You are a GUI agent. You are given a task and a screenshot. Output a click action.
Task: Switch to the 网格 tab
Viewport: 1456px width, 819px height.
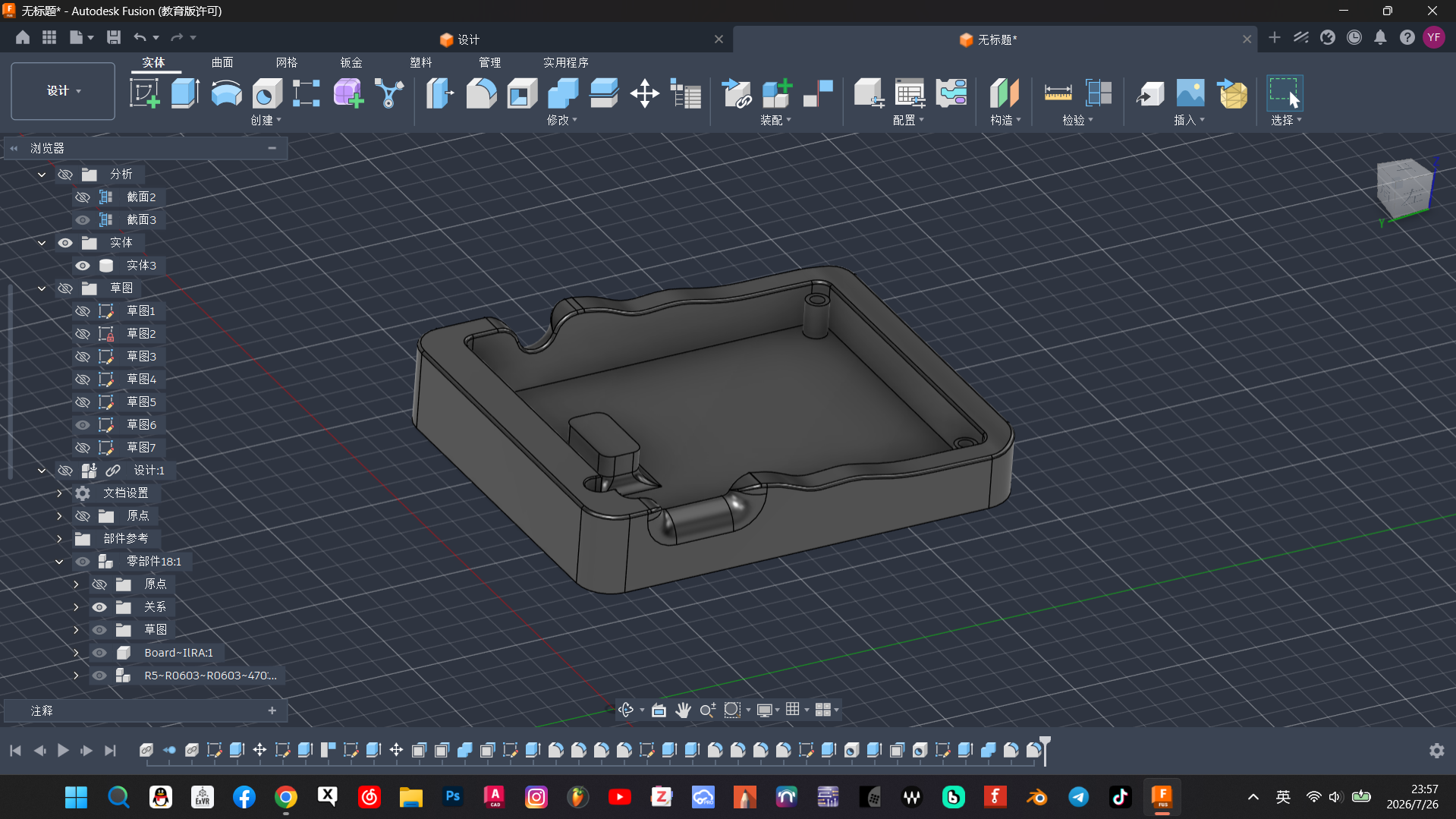click(x=287, y=62)
